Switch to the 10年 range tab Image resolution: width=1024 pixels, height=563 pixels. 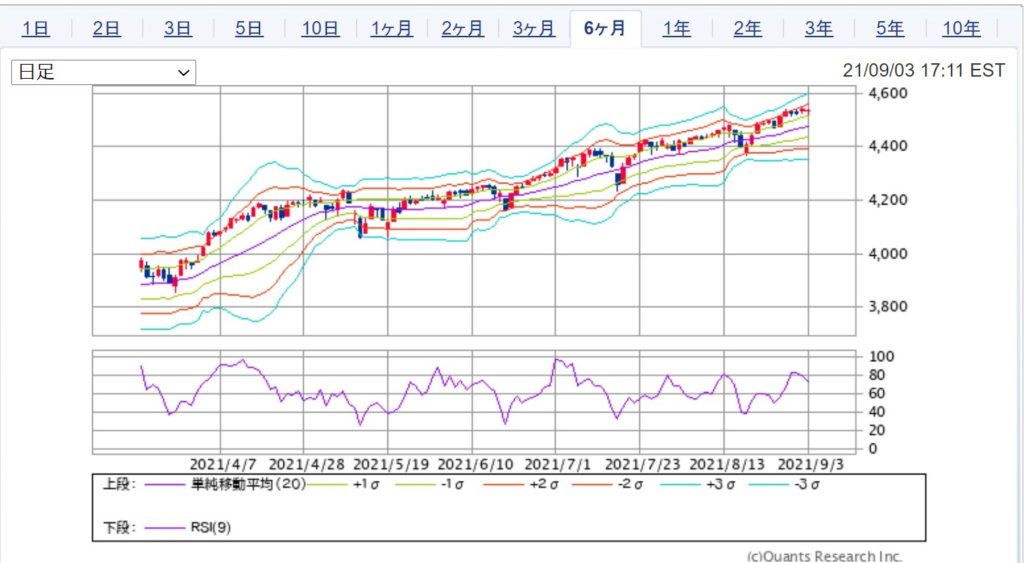(961, 28)
